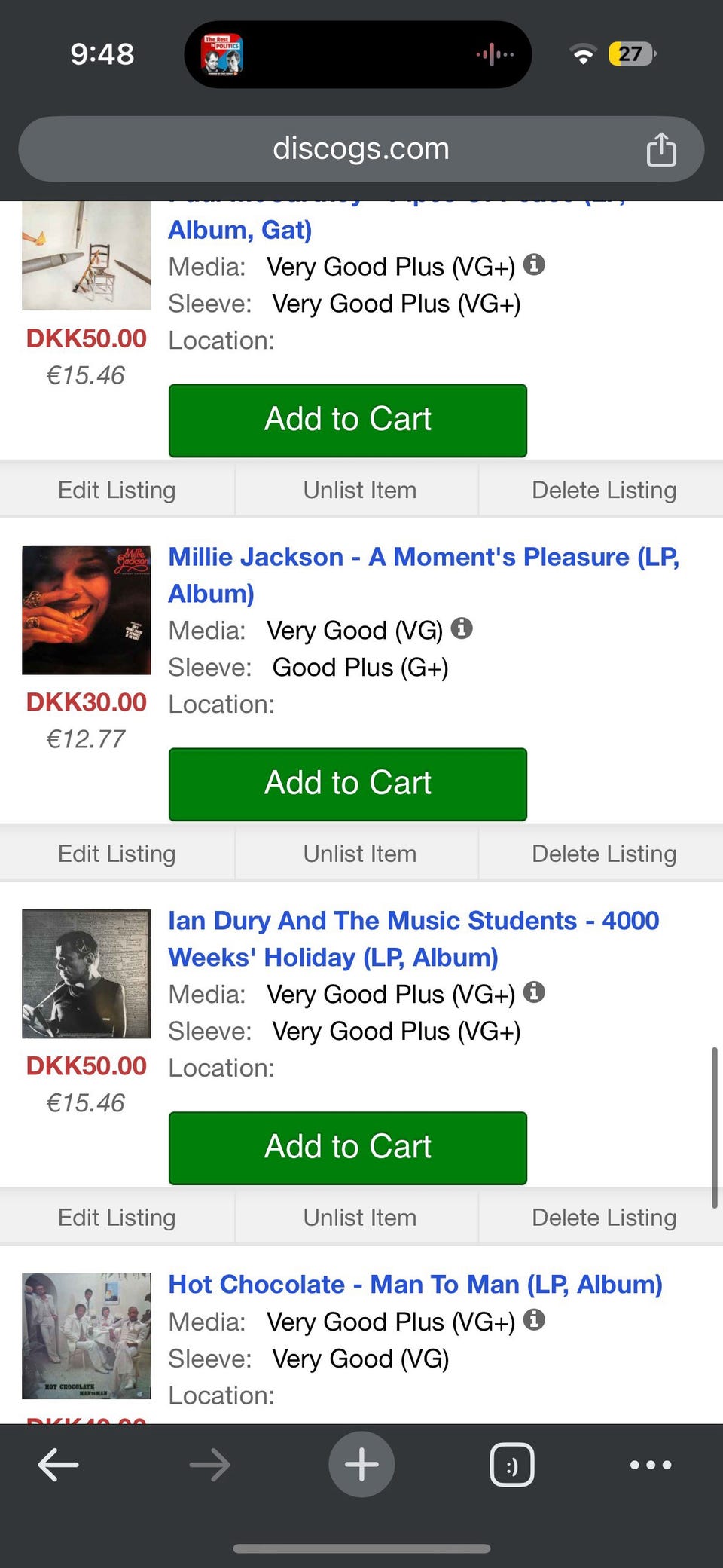
Task: Edit Listing for Millie Jackson album
Action: (x=117, y=854)
